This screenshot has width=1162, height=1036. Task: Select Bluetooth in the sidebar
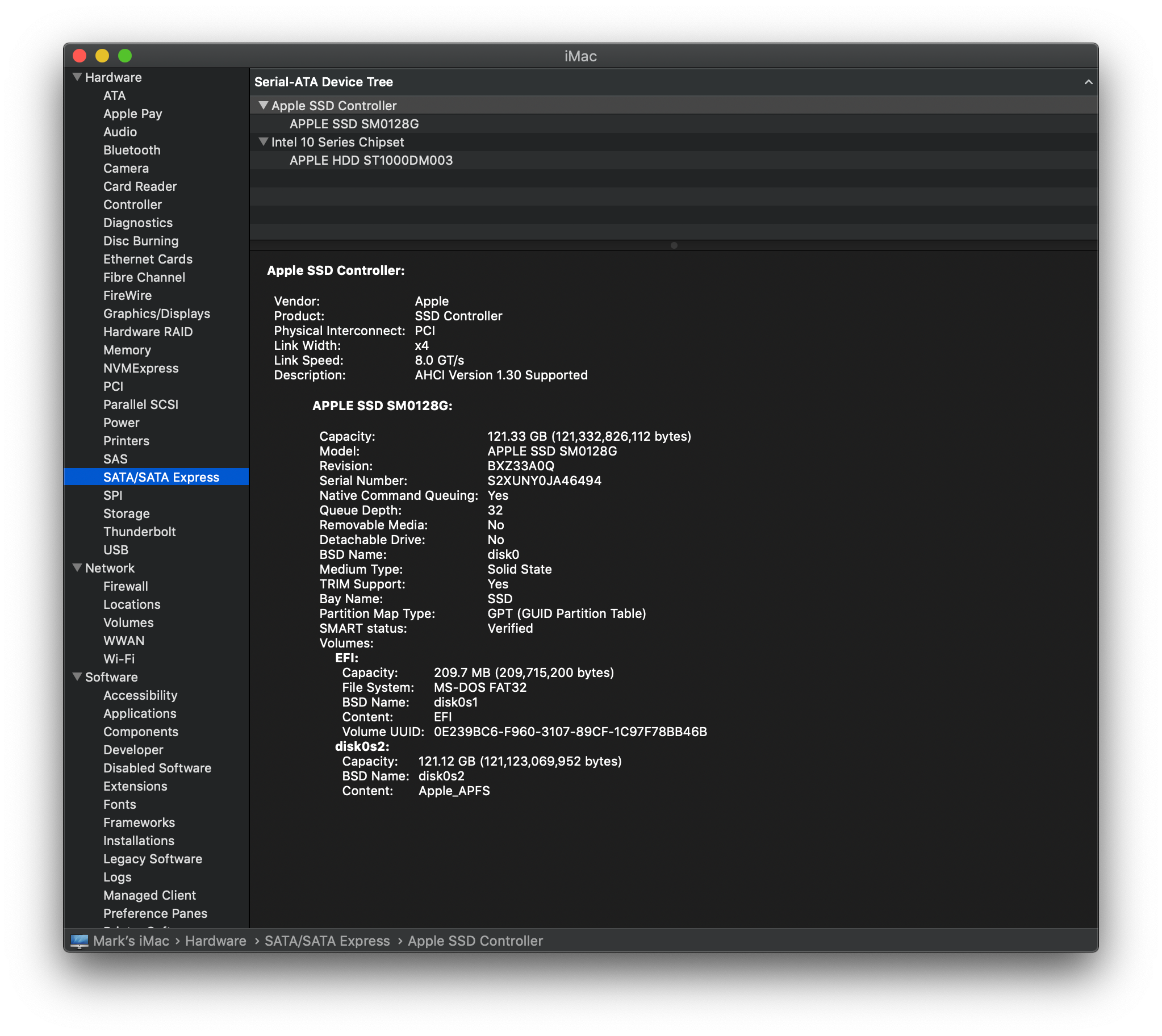coord(132,151)
